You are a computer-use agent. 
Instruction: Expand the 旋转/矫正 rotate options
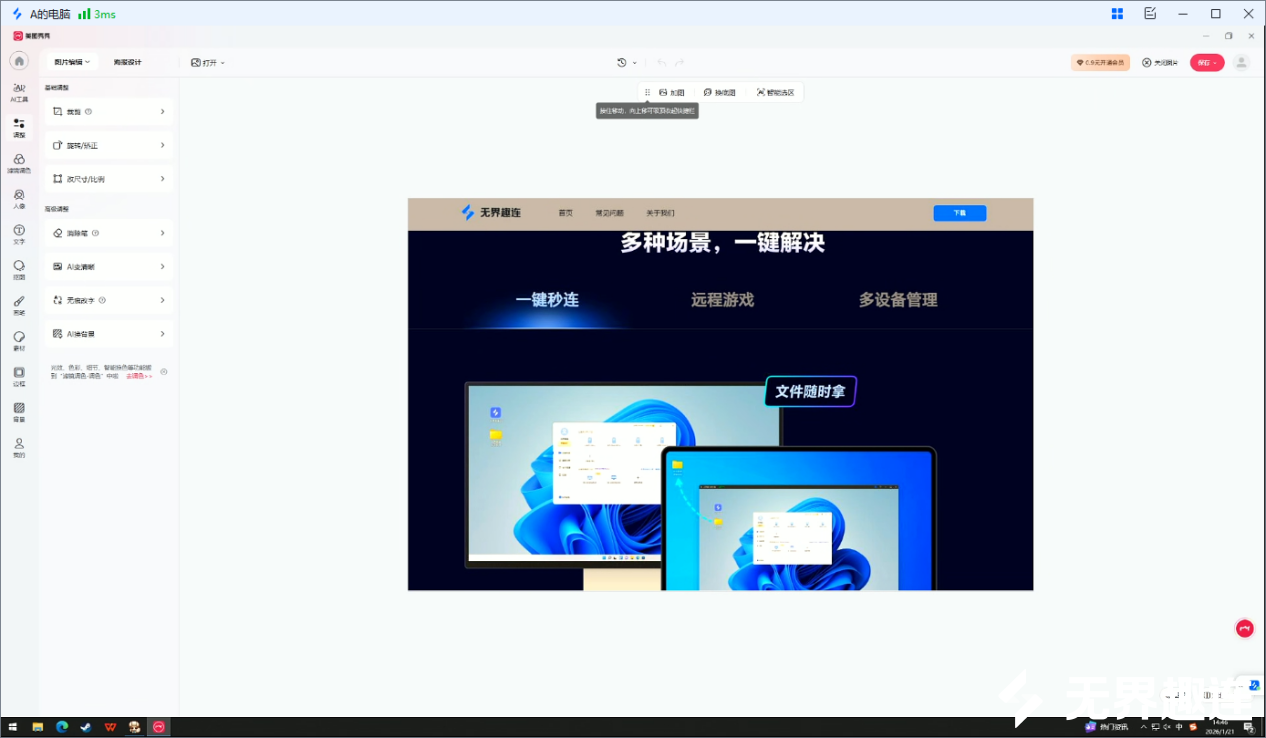[108, 144]
